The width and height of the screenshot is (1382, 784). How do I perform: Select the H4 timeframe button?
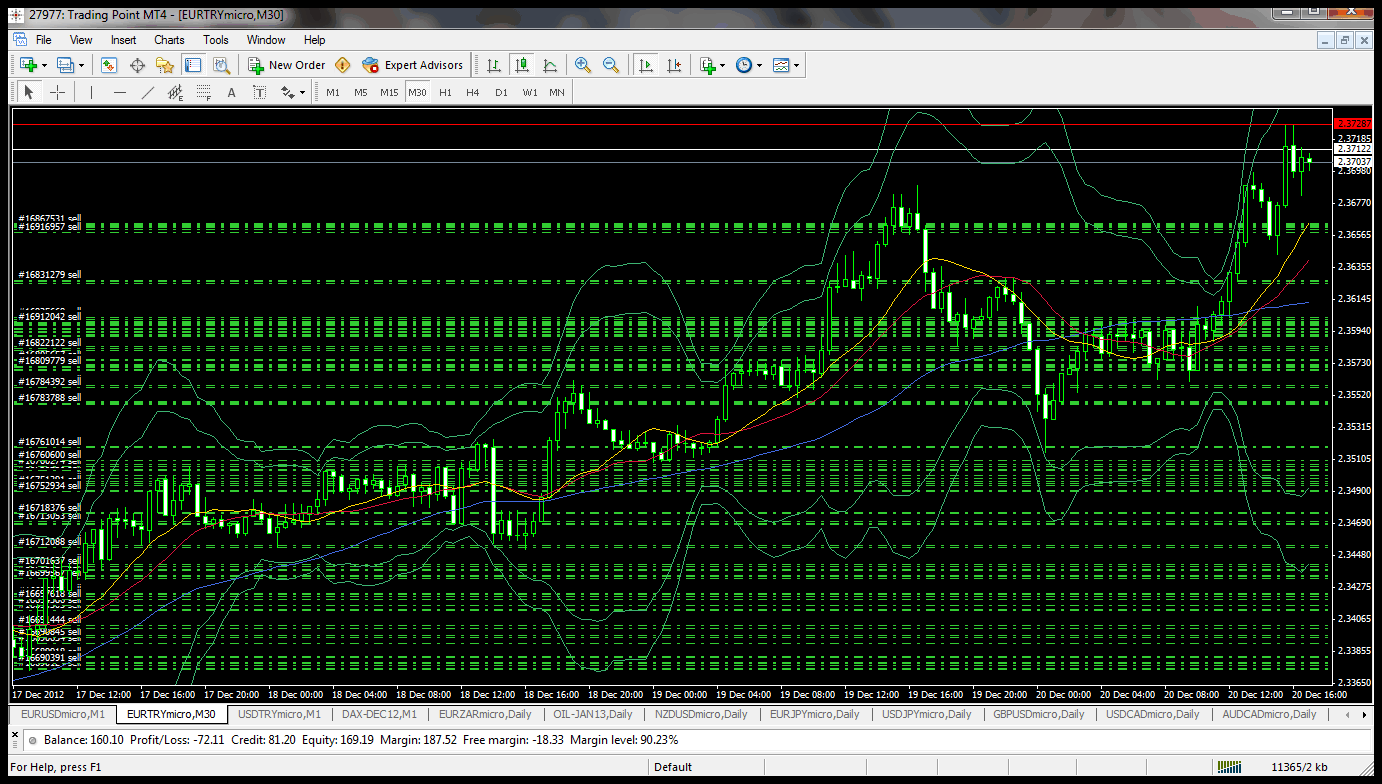tap(473, 92)
